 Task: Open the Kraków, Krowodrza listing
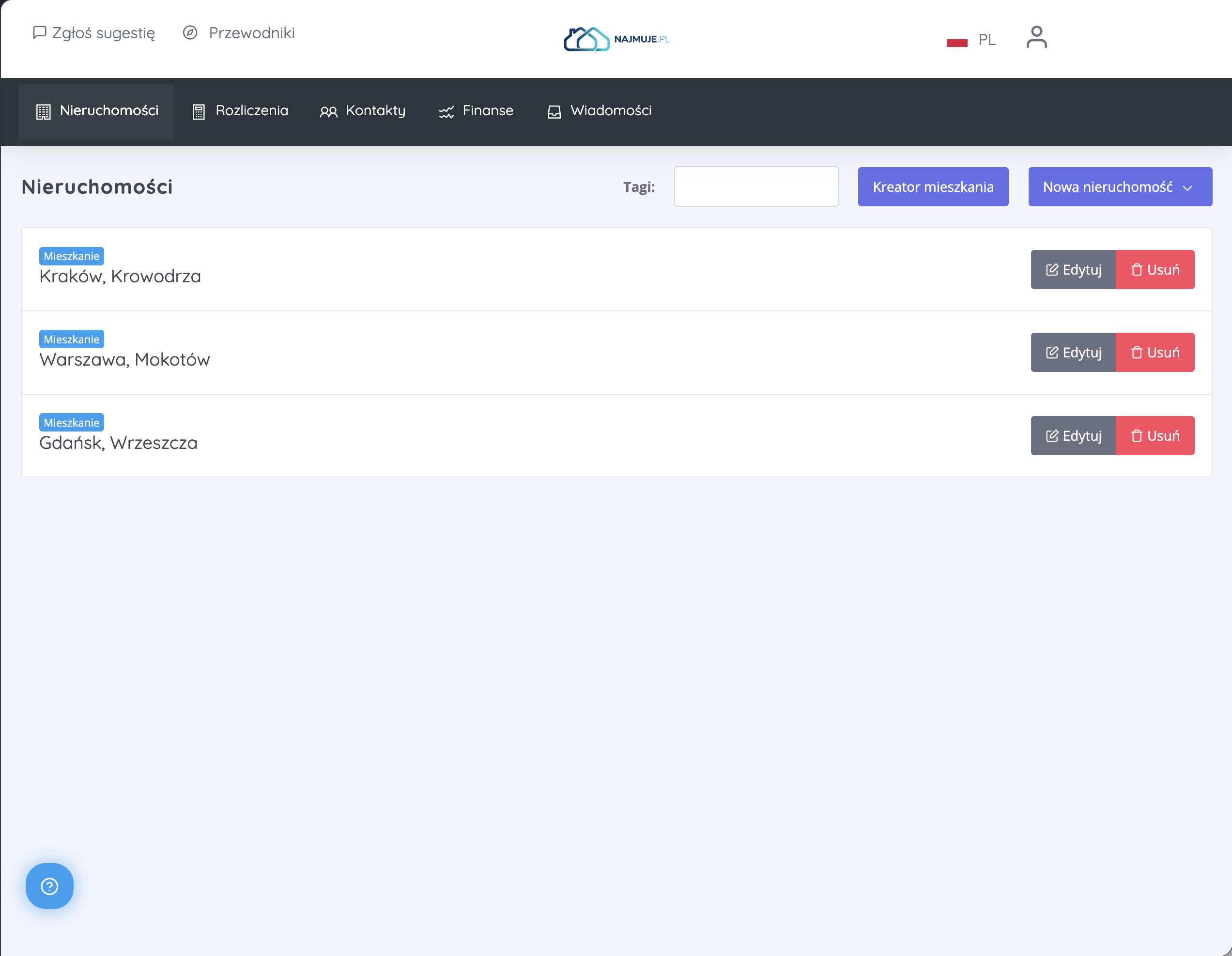click(x=120, y=277)
